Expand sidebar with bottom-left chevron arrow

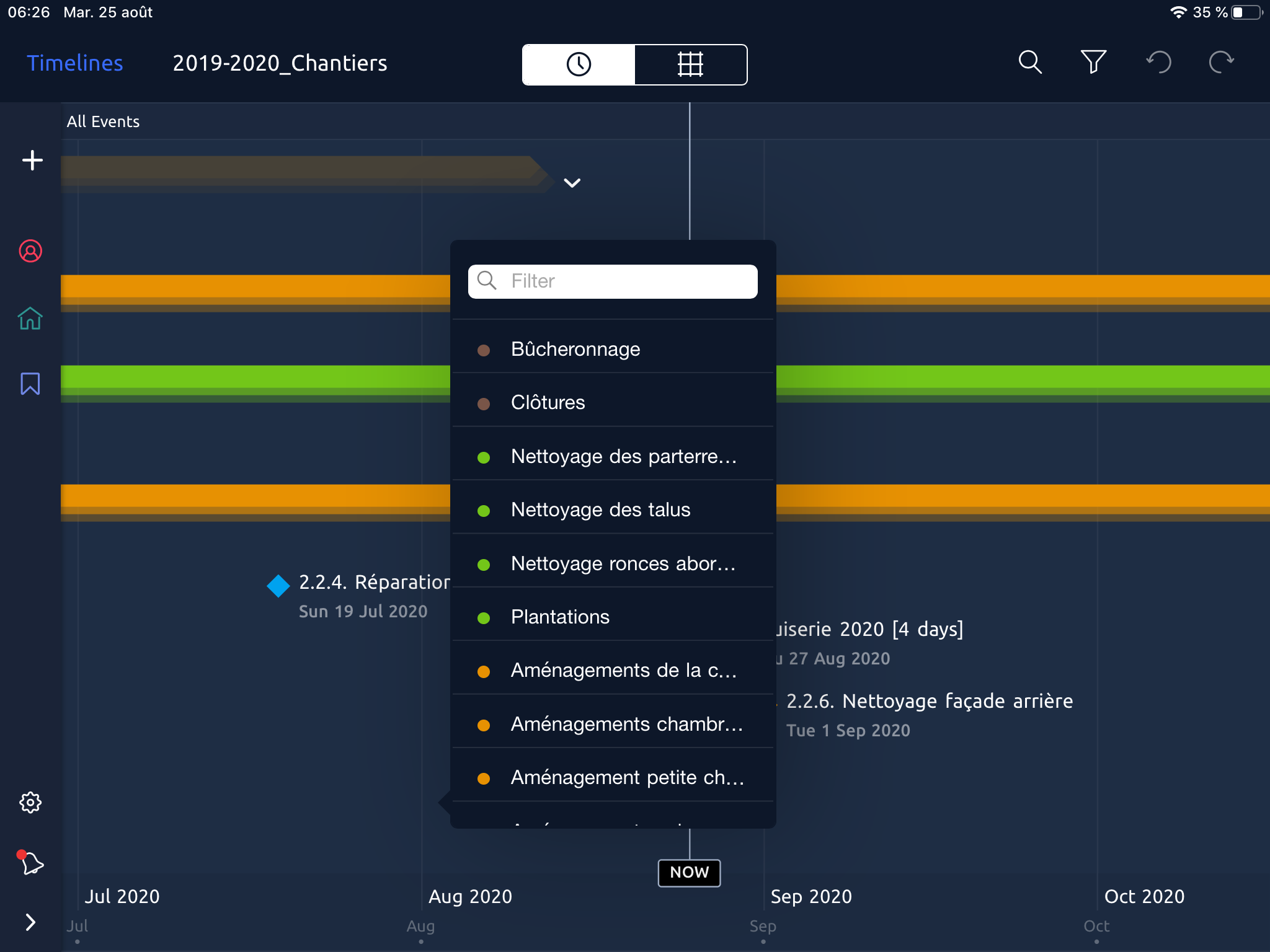tap(30, 922)
